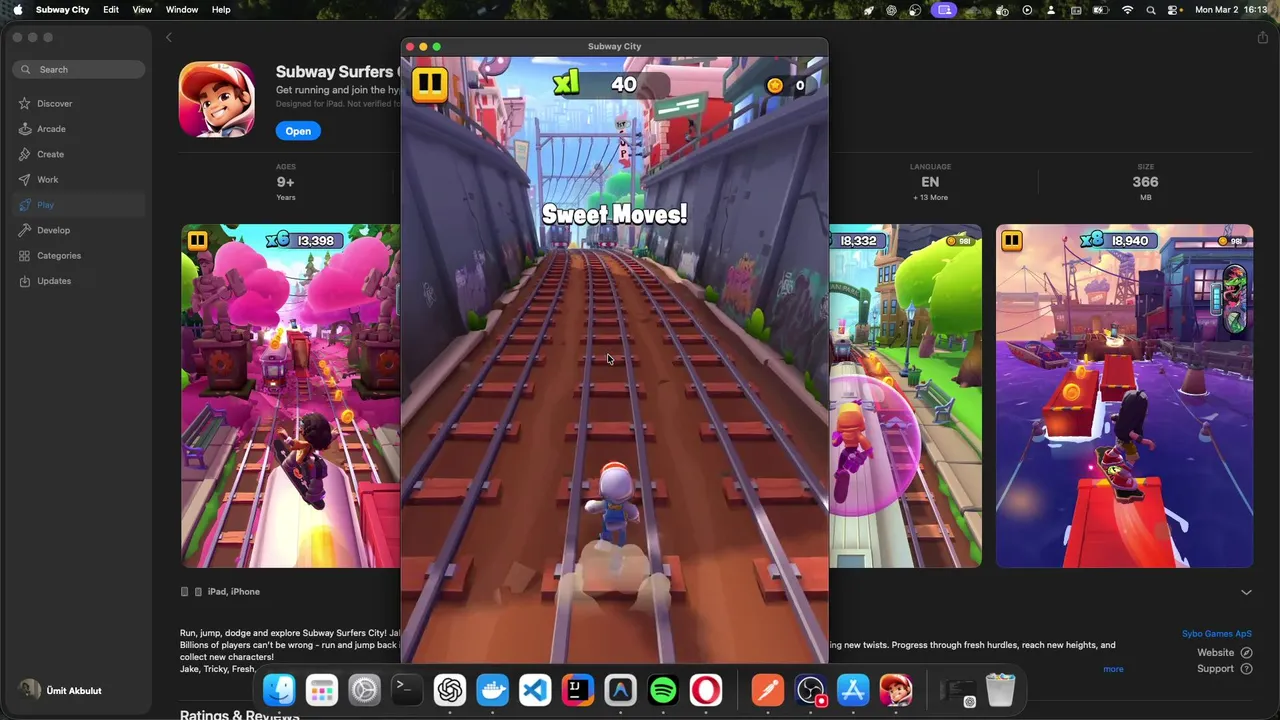Viewport: 1280px width, 720px height.
Task: Click the rocket icon in the menu bar
Action: pyautogui.click(x=869, y=10)
